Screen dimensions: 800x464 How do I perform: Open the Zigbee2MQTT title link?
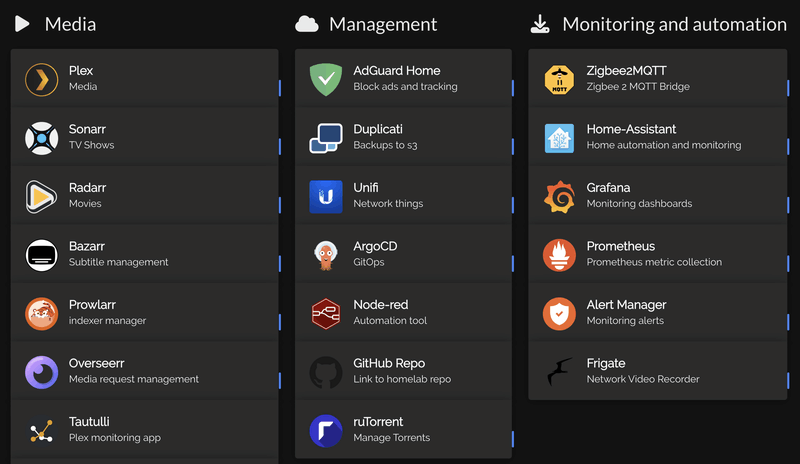click(627, 71)
